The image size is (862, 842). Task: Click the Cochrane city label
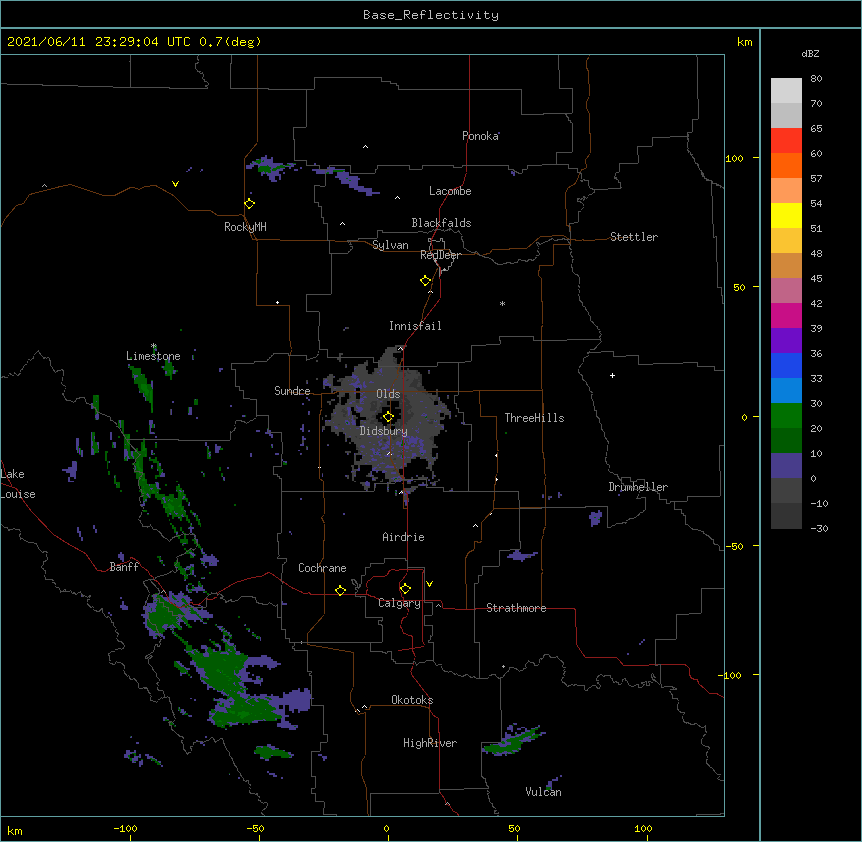(322, 568)
